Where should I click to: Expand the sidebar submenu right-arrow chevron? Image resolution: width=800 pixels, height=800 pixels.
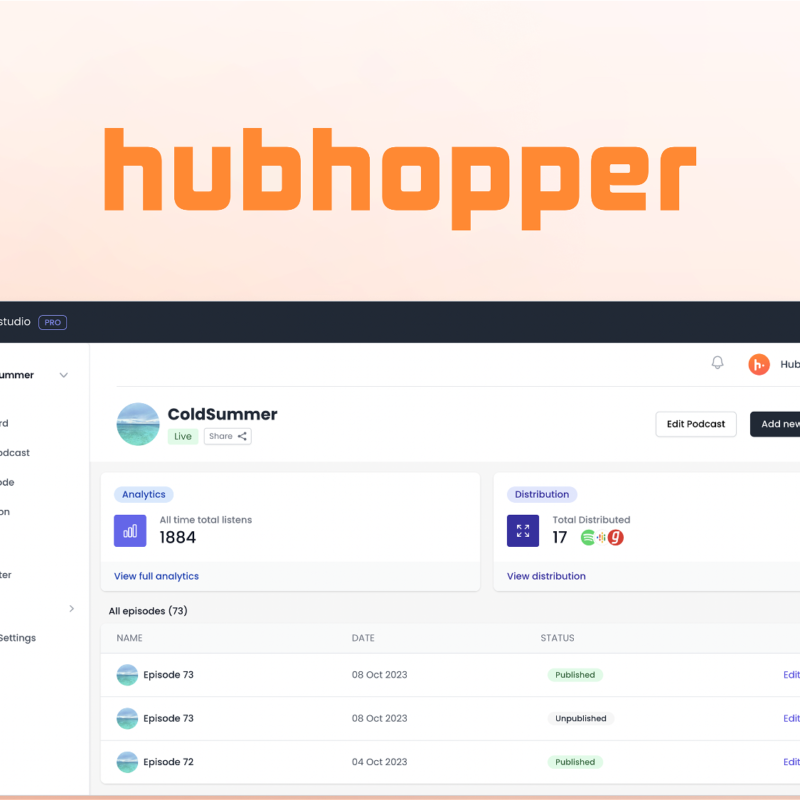coord(71,608)
